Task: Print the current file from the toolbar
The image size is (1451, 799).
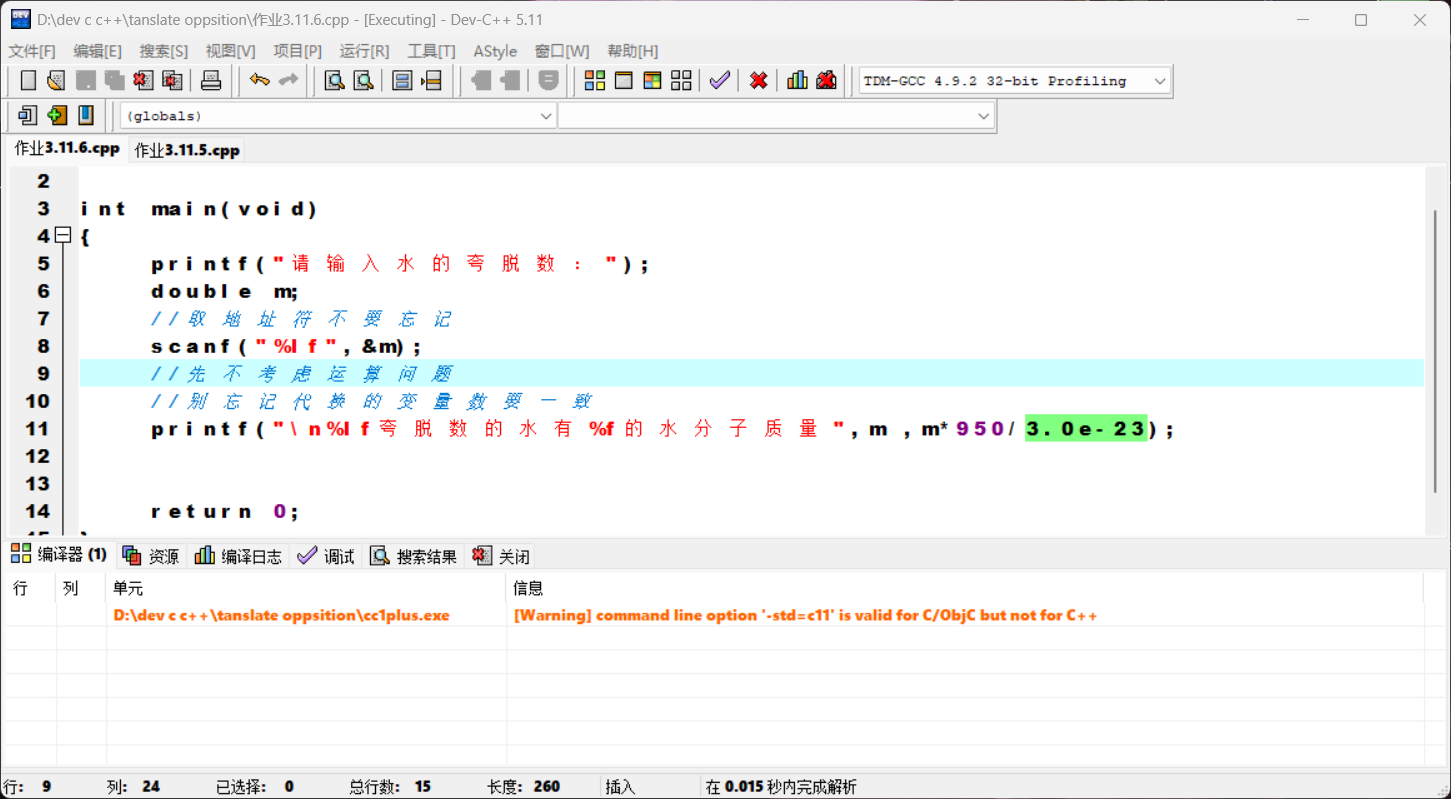Action: tap(211, 81)
